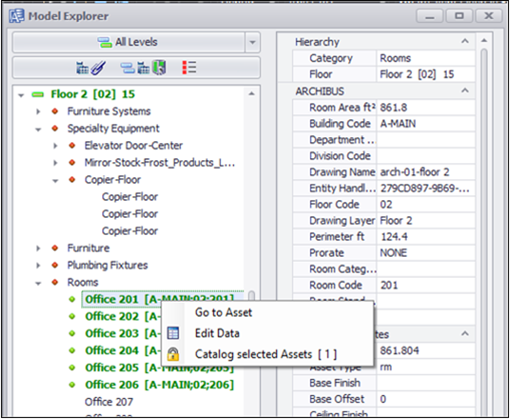Expand the Mirror-Stock-Frost_Products node

[x=55, y=163]
